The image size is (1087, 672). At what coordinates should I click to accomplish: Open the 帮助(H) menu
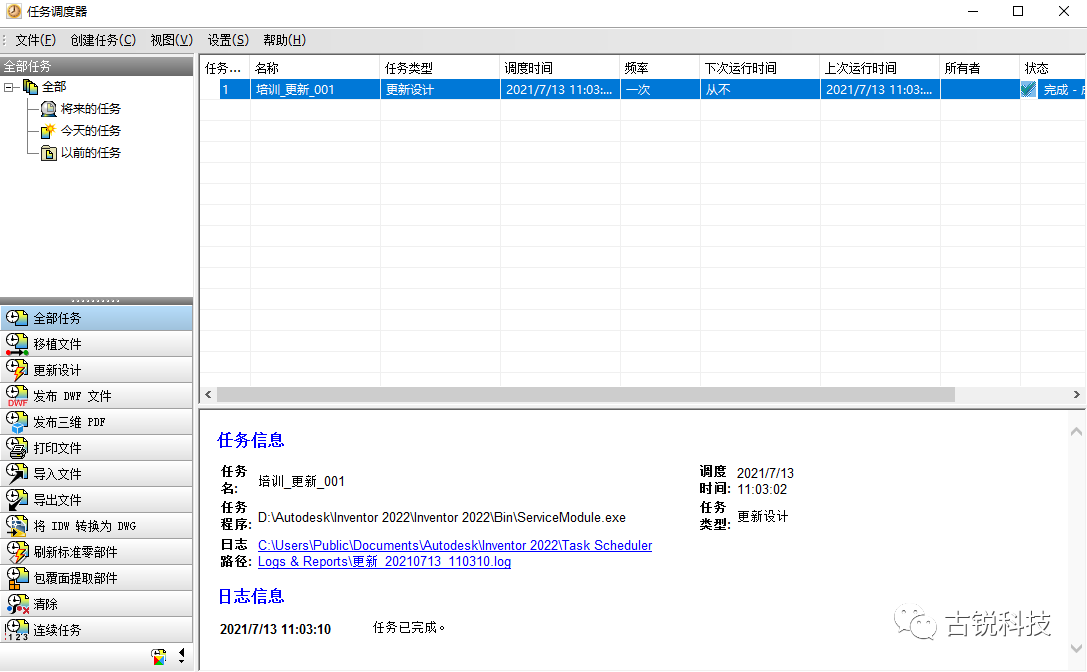[284, 40]
